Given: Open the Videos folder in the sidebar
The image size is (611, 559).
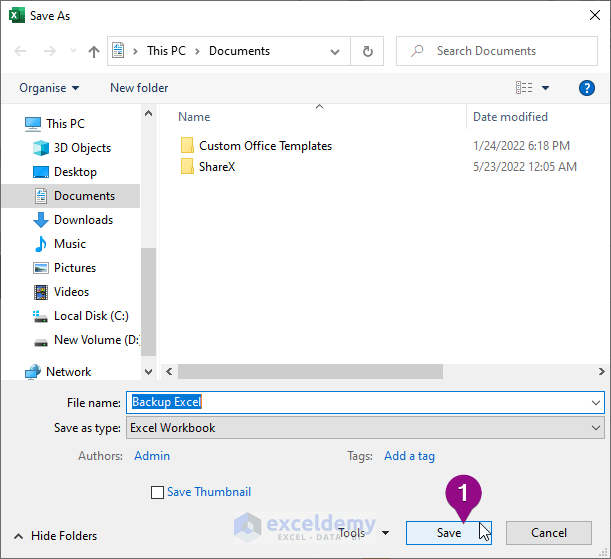Looking at the screenshot, I should 71,292.
